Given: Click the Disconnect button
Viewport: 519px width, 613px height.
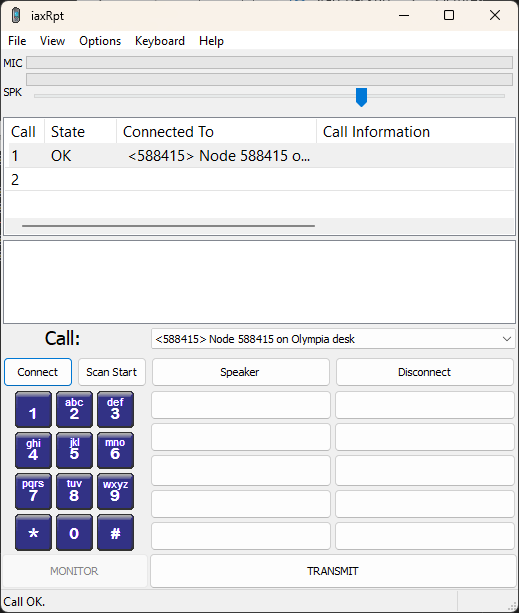Looking at the screenshot, I should click(425, 372).
